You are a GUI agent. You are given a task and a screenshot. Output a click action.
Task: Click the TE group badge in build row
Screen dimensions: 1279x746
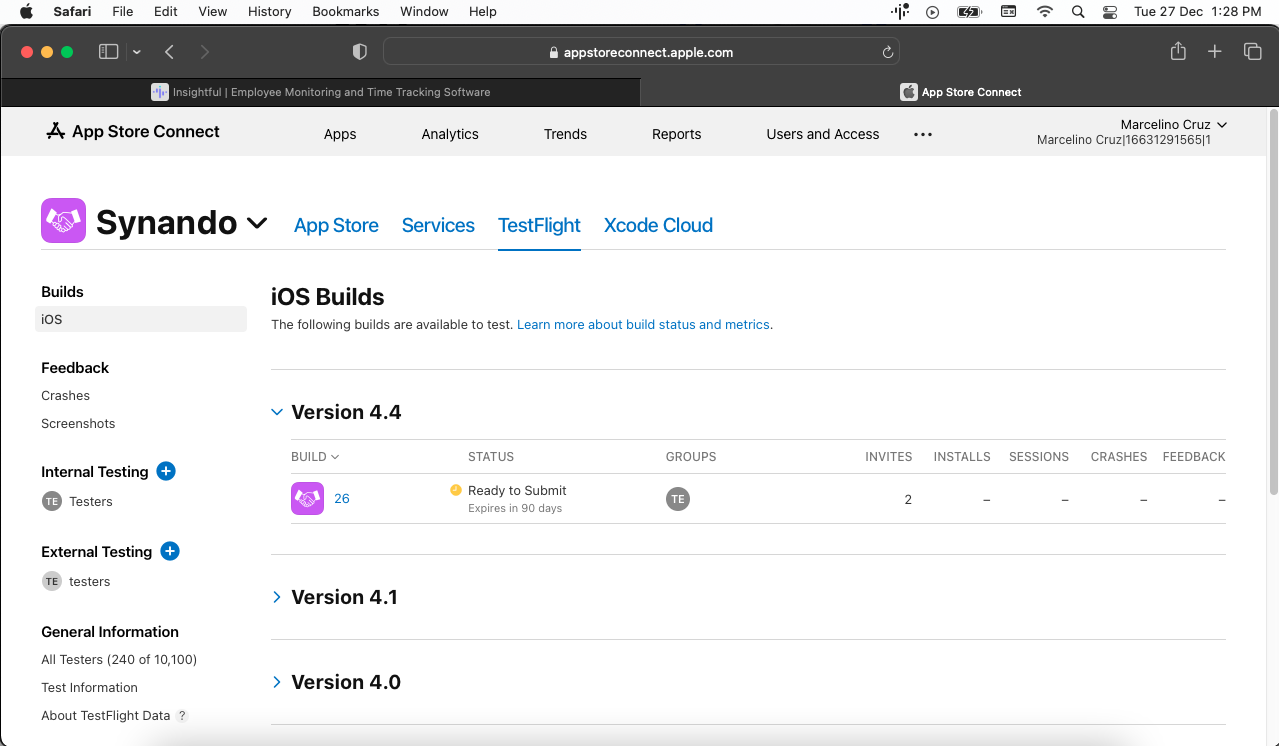(678, 499)
